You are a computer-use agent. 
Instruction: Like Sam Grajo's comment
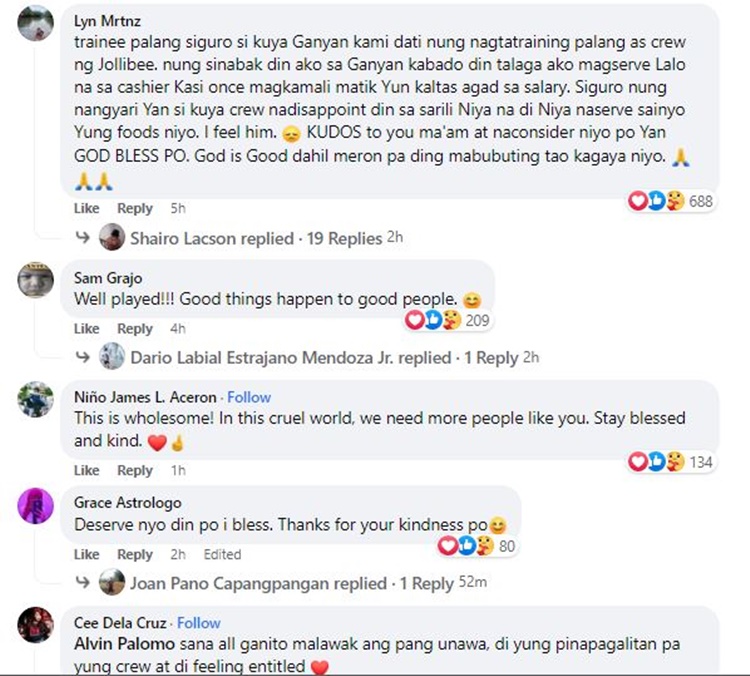click(x=87, y=329)
